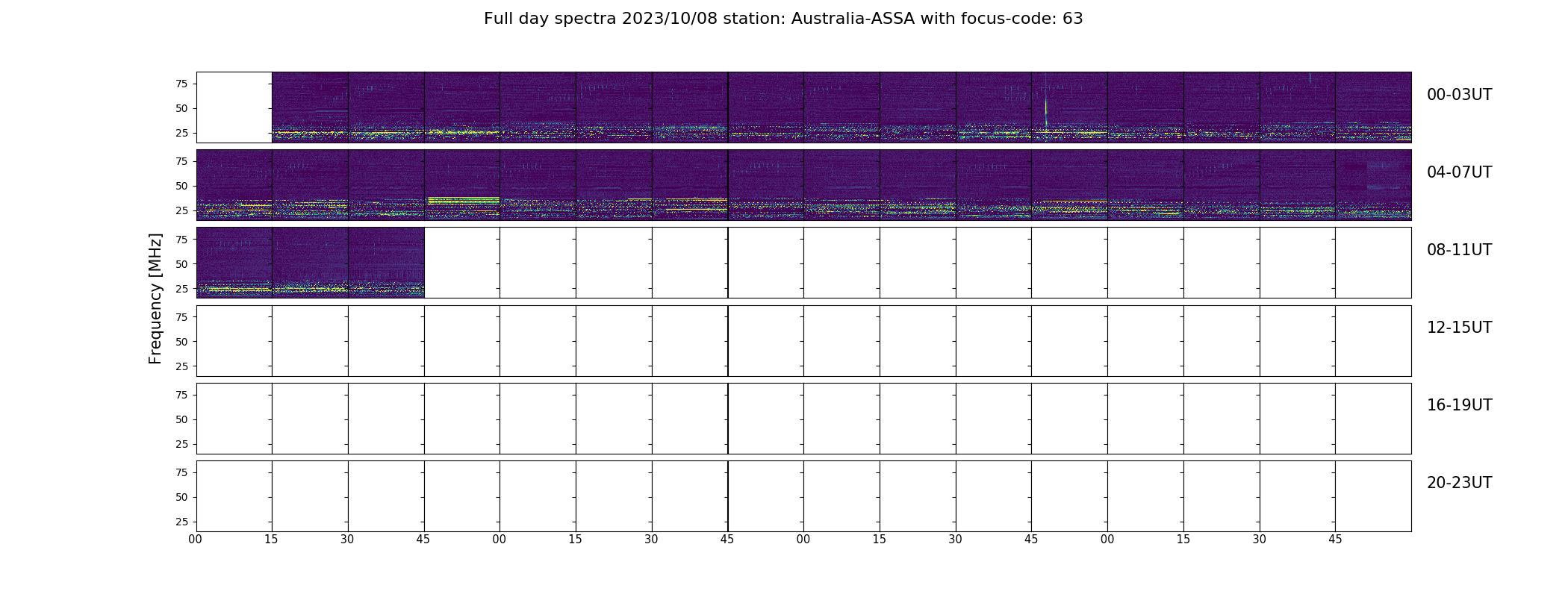Click the 75 tick of the 08-11UT row
Screen dimensions: 1568x597
(181, 239)
